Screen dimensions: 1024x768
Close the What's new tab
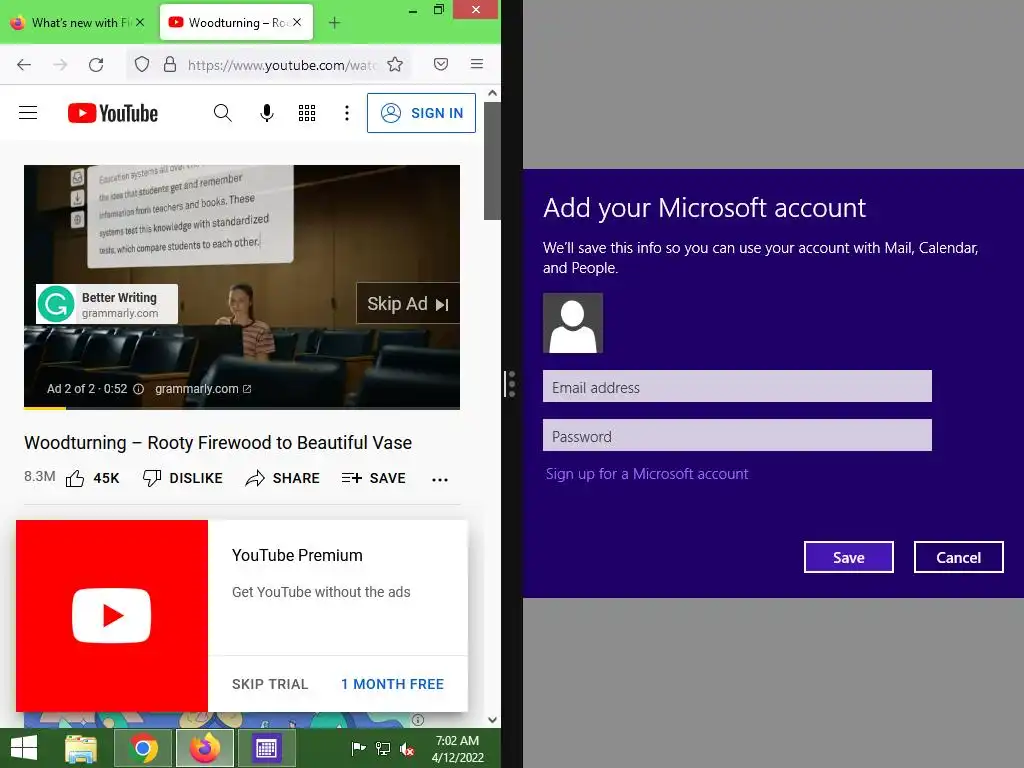(x=140, y=22)
